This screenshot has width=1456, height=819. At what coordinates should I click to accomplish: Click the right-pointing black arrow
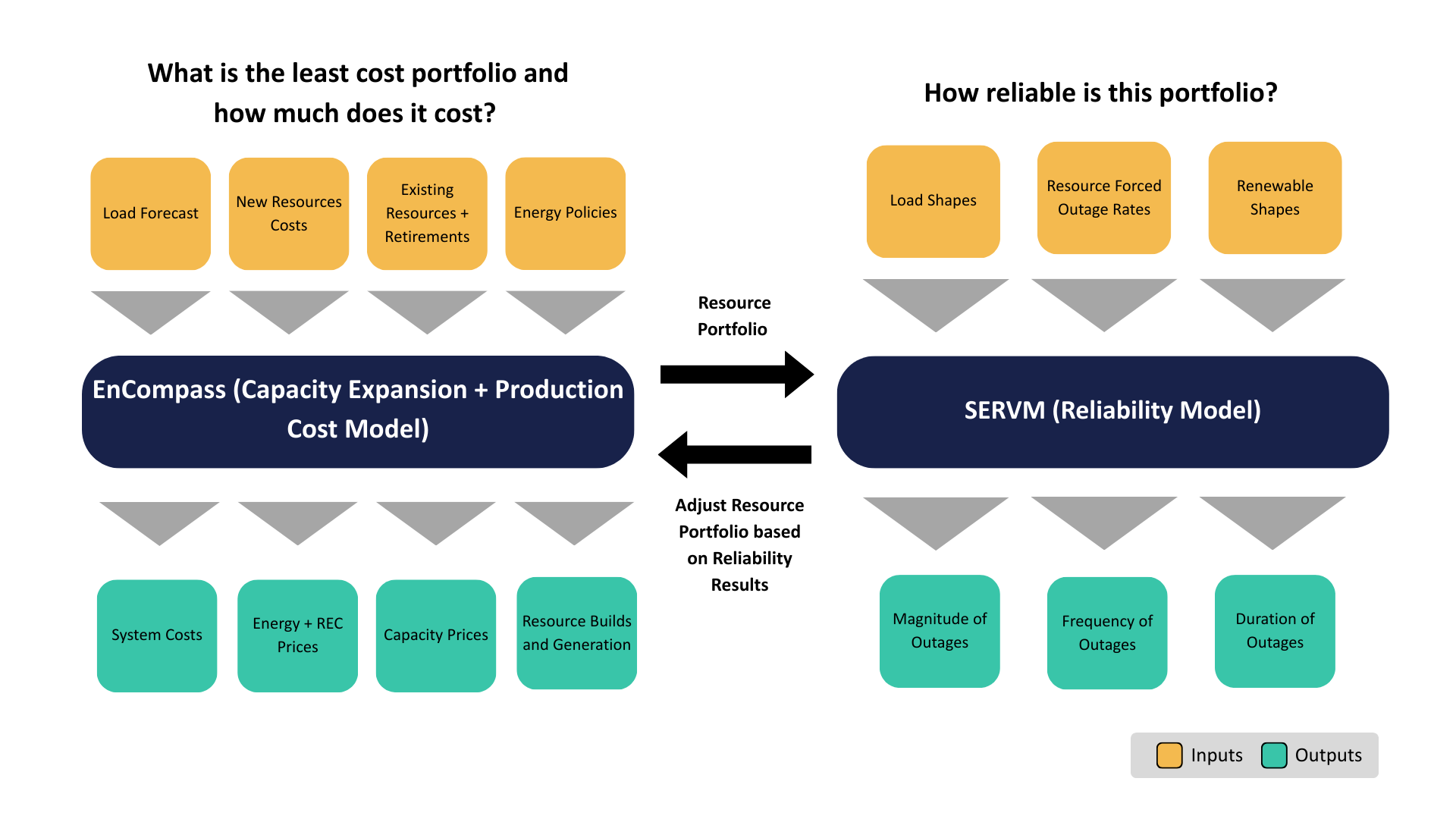click(x=737, y=374)
